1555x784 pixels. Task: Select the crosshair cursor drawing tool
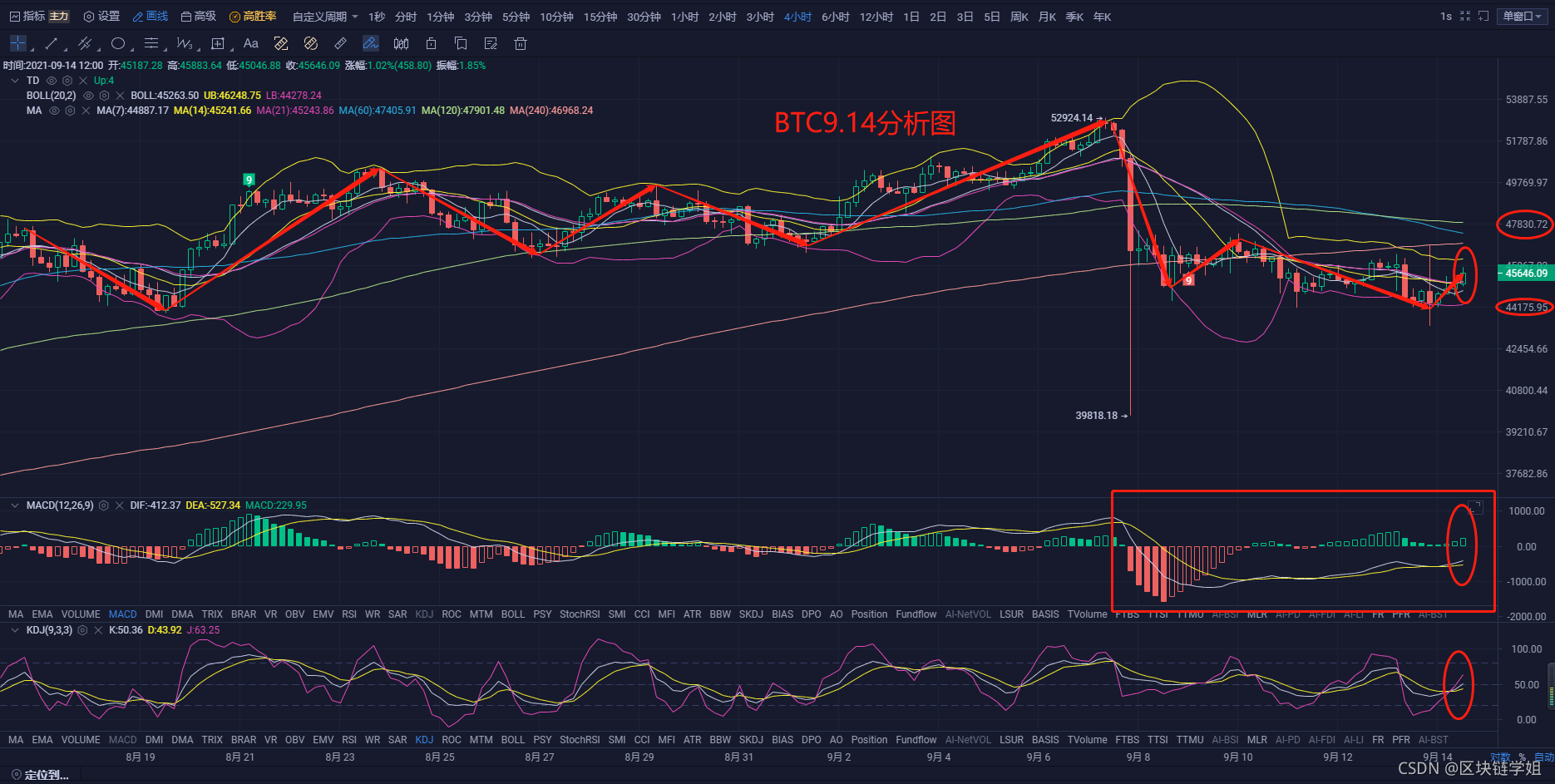(x=17, y=43)
